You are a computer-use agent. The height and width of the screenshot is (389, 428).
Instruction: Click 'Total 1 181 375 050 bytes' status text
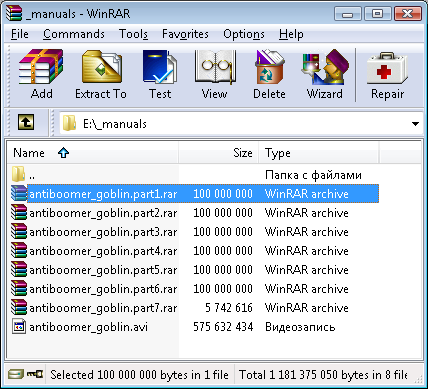point(323,375)
